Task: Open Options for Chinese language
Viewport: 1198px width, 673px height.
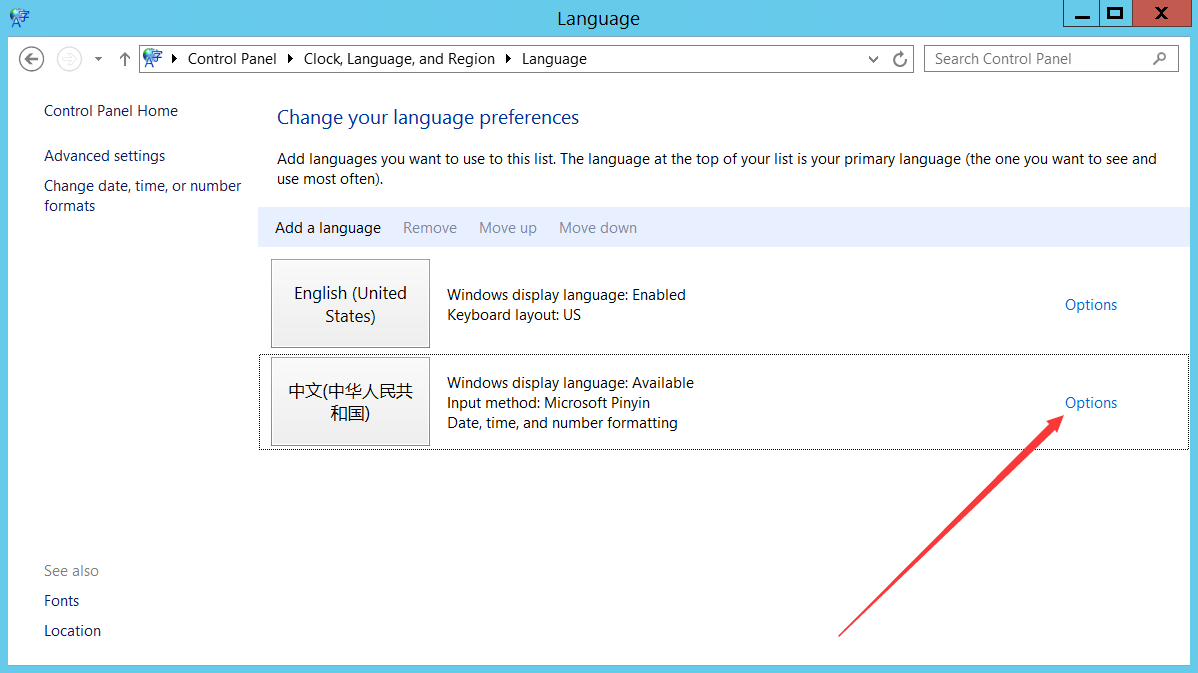Action: [x=1090, y=402]
